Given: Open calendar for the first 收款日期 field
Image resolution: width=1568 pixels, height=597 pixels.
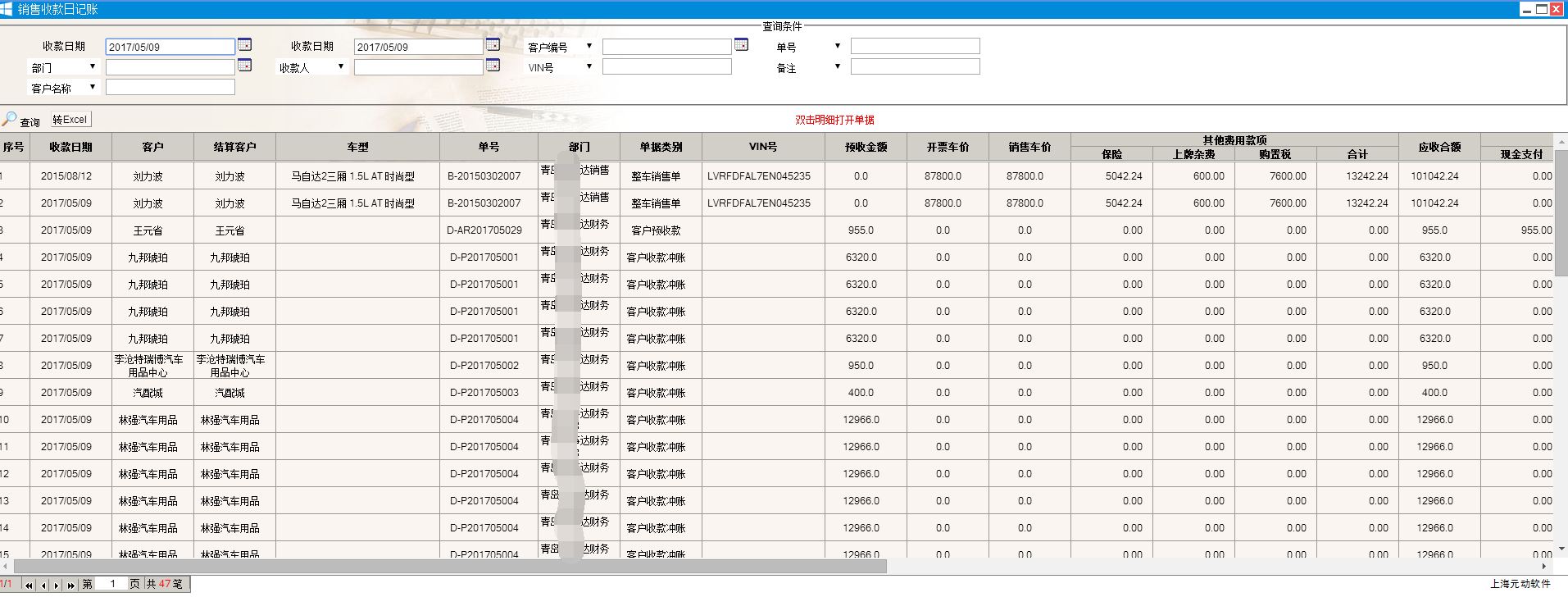Looking at the screenshot, I should pyautogui.click(x=244, y=45).
